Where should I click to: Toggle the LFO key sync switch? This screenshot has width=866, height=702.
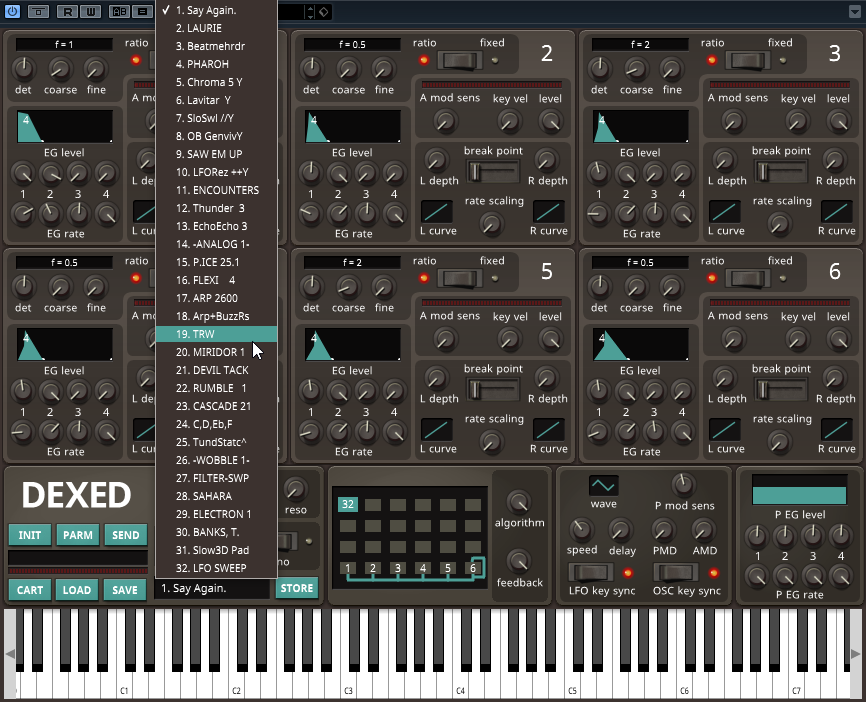point(590,573)
